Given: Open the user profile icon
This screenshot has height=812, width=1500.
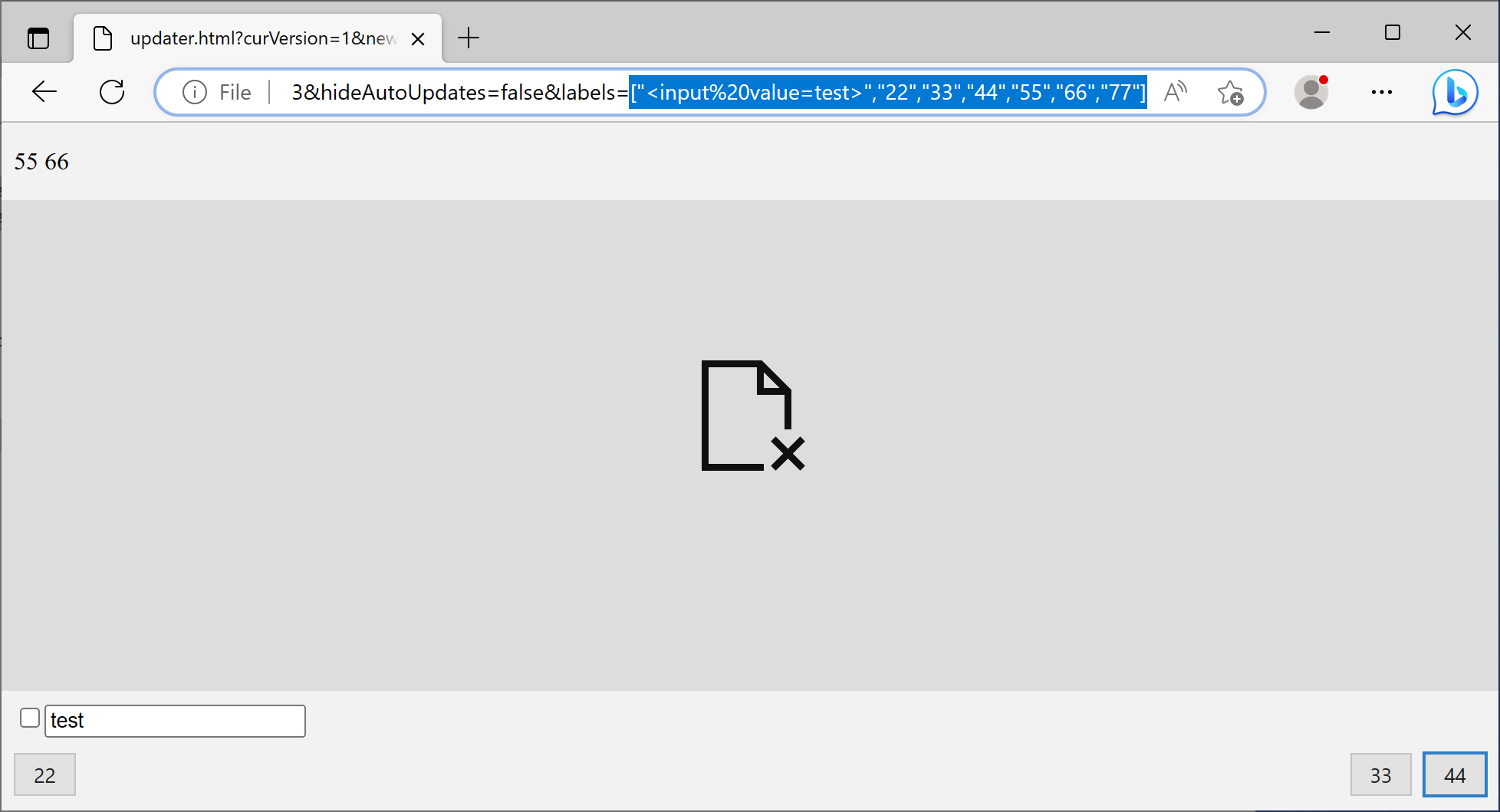Looking at the screenshot, I should pos(1311,92).
